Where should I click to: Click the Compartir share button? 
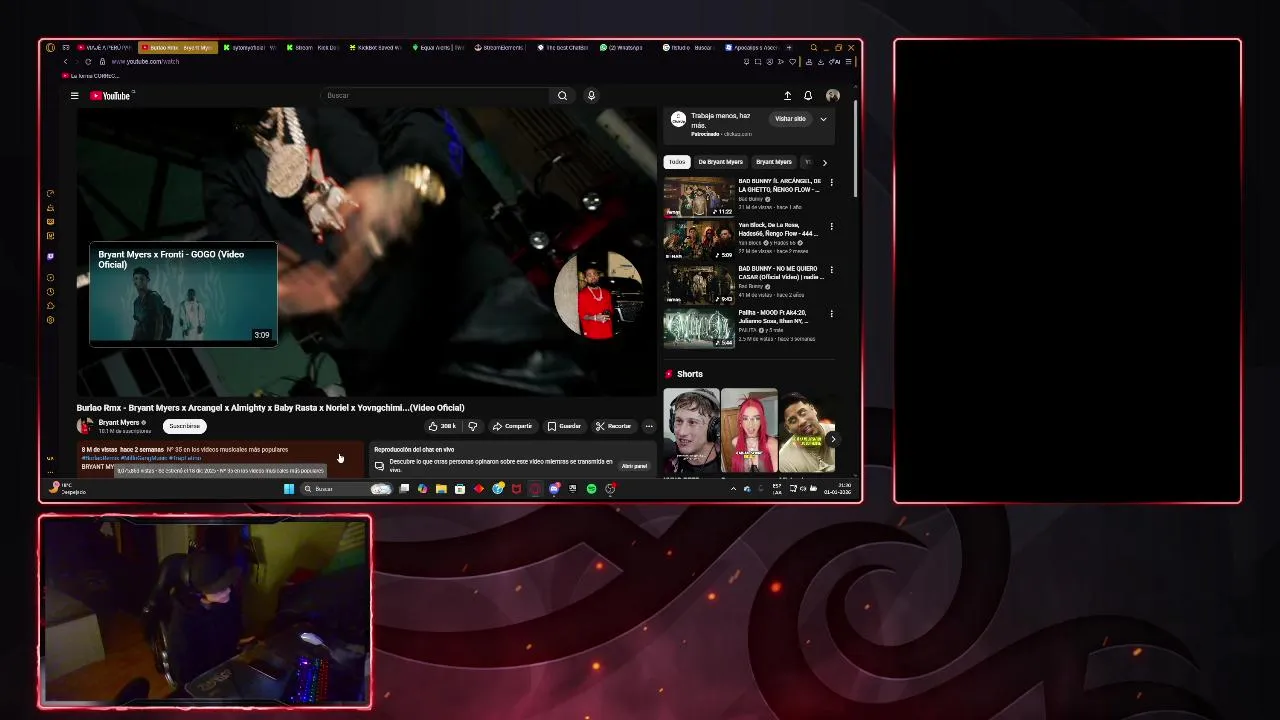(512, 426)
